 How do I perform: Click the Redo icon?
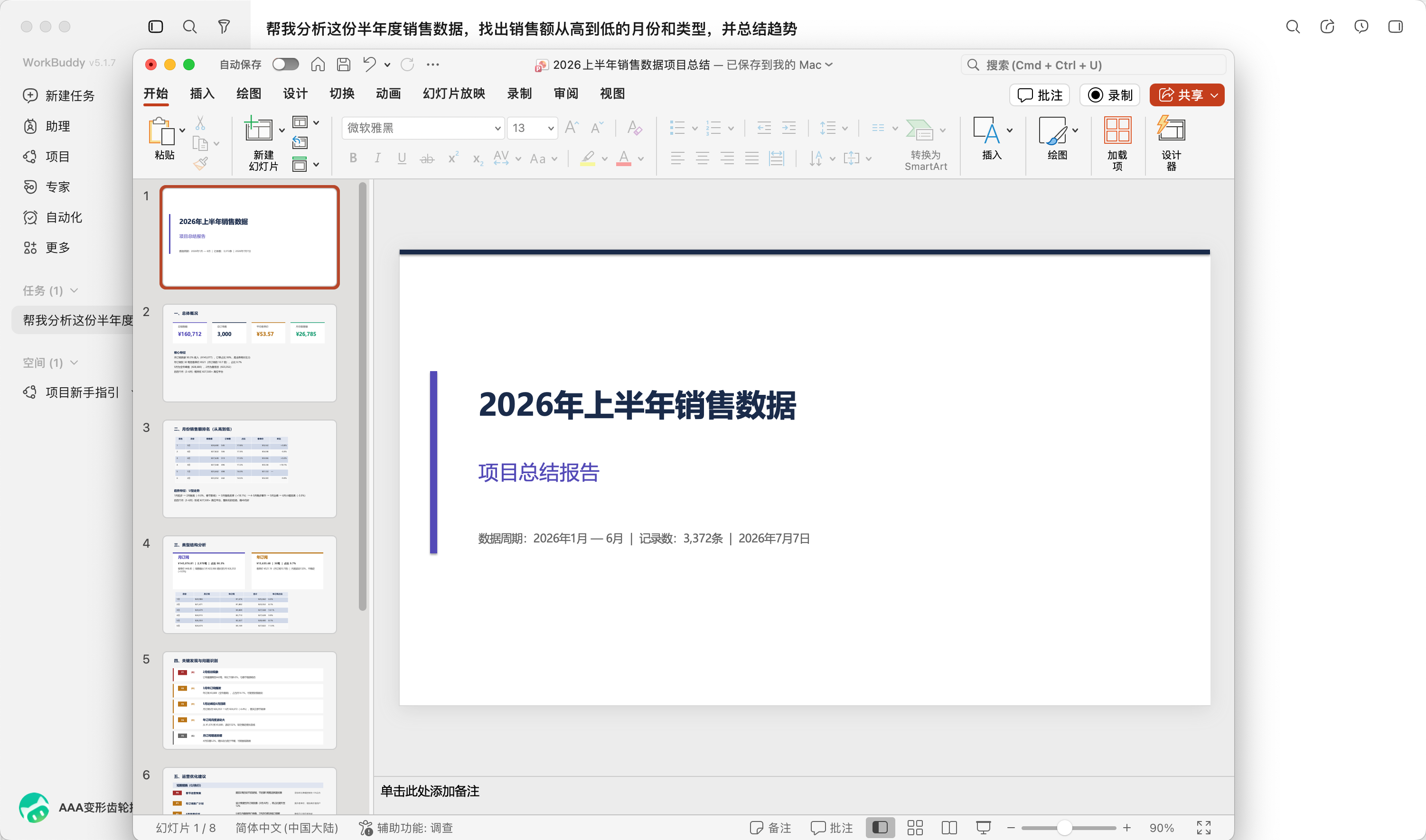point(407,65)
